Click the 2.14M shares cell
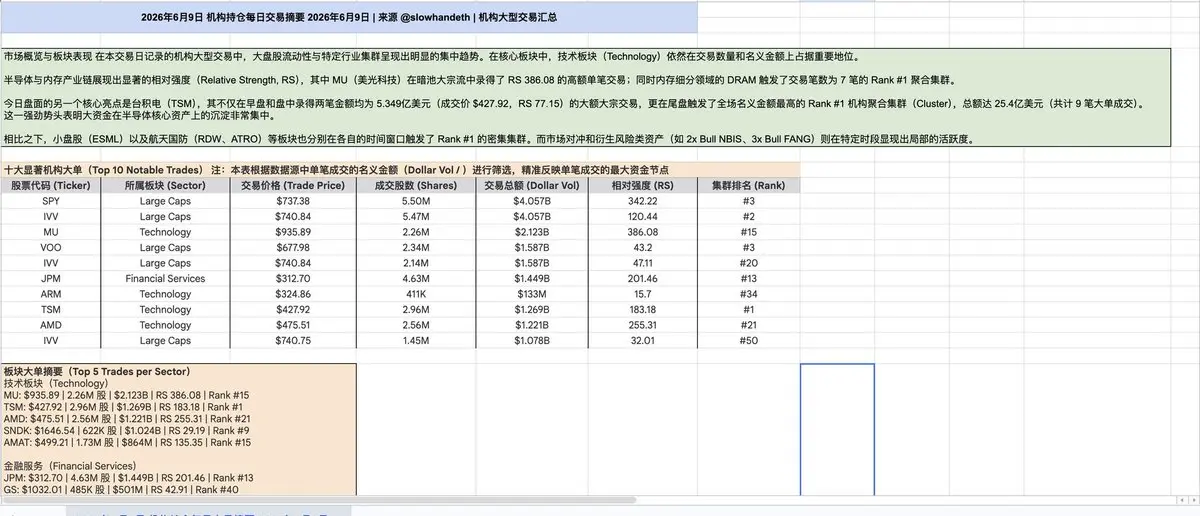Screen dimensions: 1200x516 [415, 263]
